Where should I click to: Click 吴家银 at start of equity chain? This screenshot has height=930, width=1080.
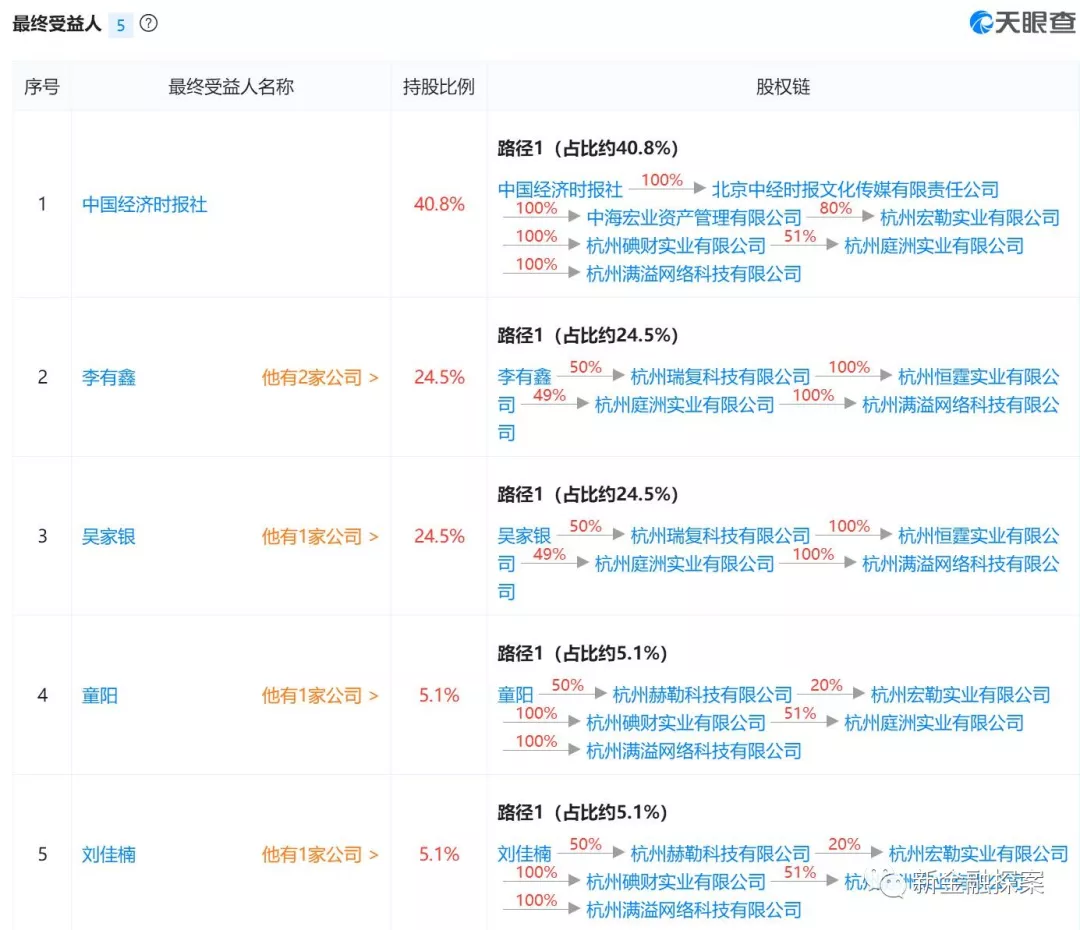tap(524, 536)
